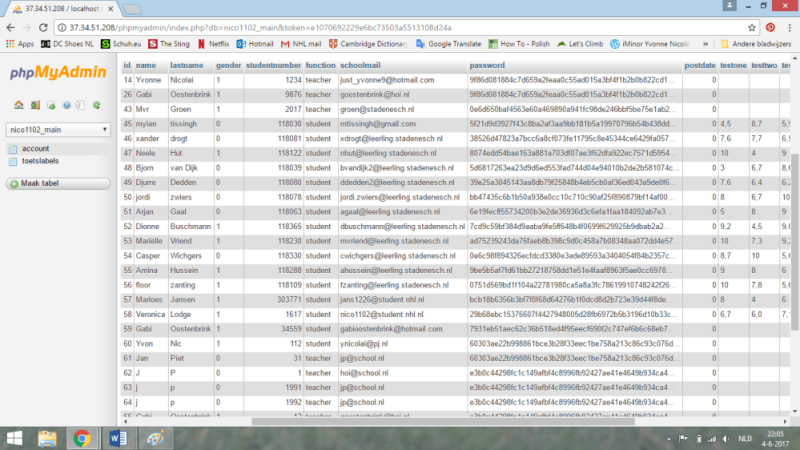
Task: Open Windows Start menu
Action: 14,438
